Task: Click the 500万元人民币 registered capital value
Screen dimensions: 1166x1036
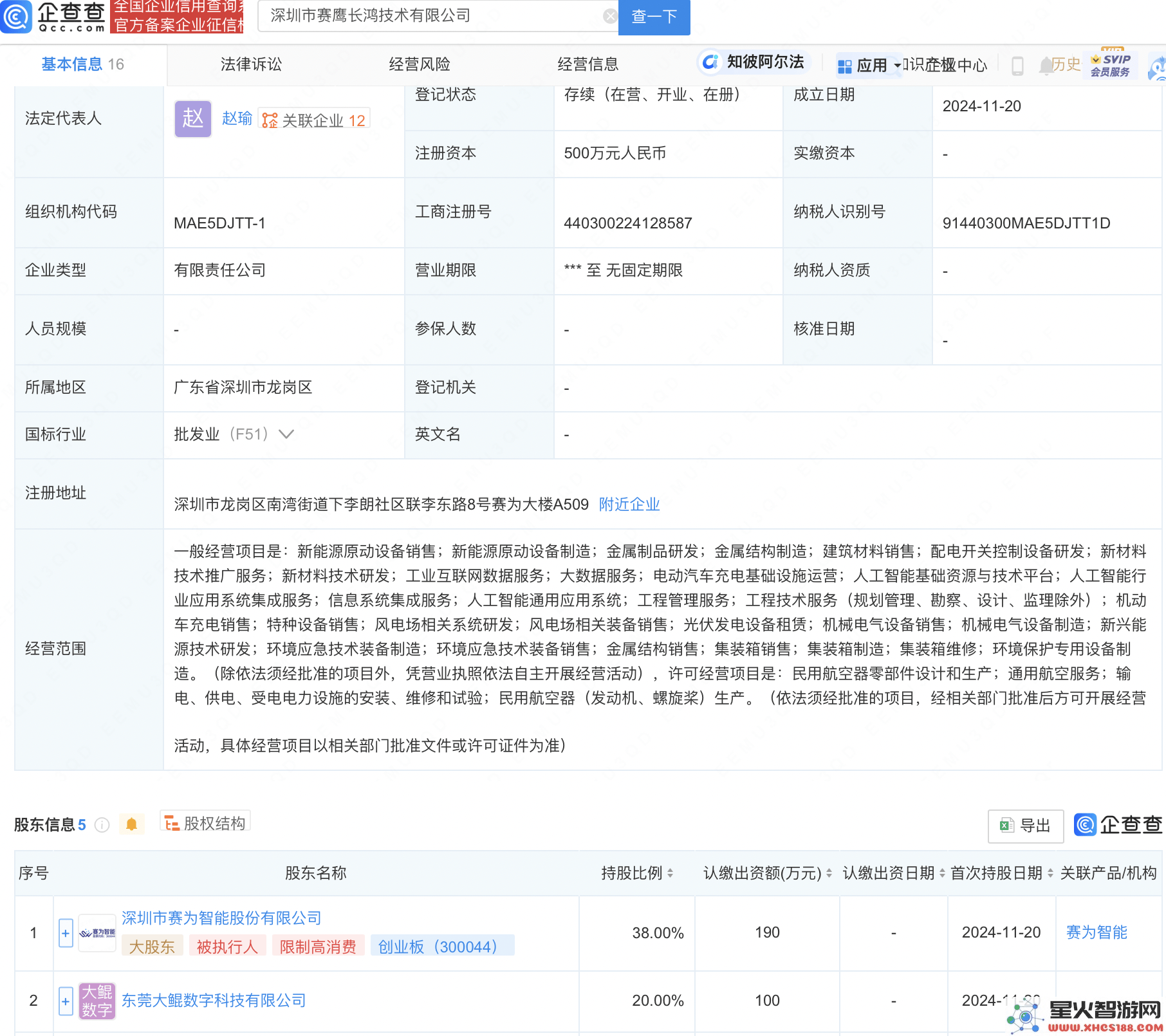Action: click(615, 153)
